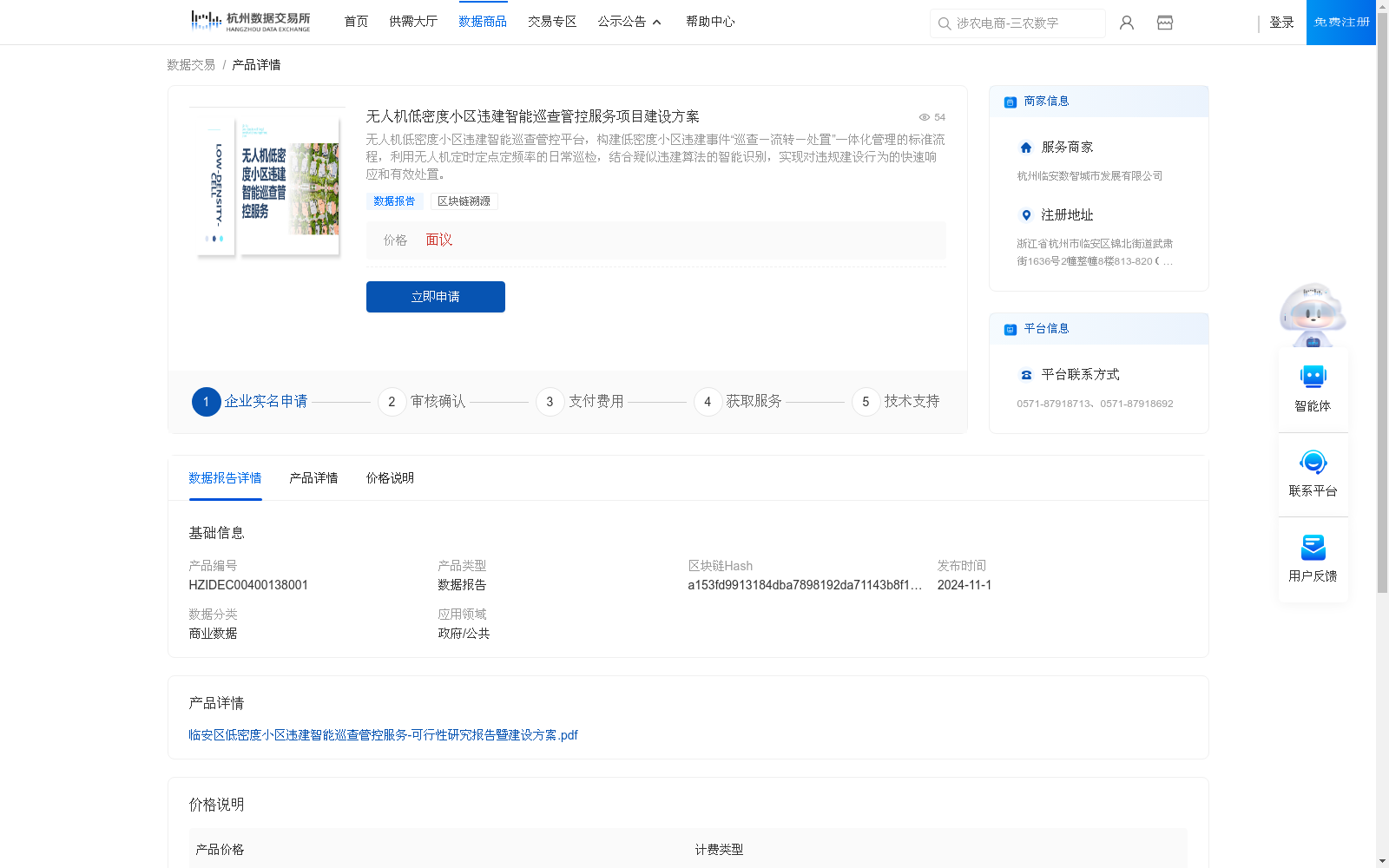The image size is (1389, 868).
Task: Click step 3 circle 支付费用
Action: 550,402
